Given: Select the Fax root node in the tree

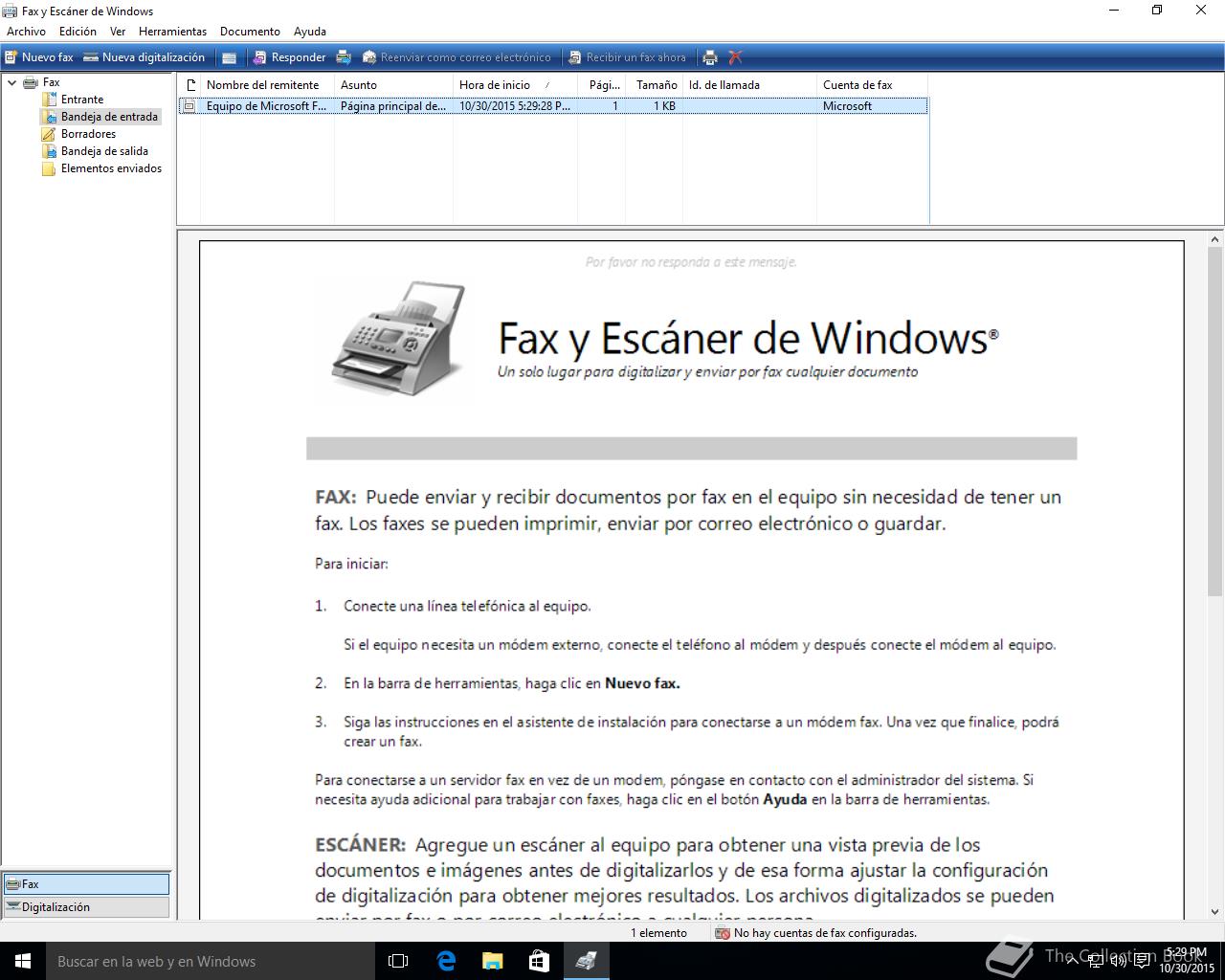Looking at the screenshot, I should tap(51, 82).
